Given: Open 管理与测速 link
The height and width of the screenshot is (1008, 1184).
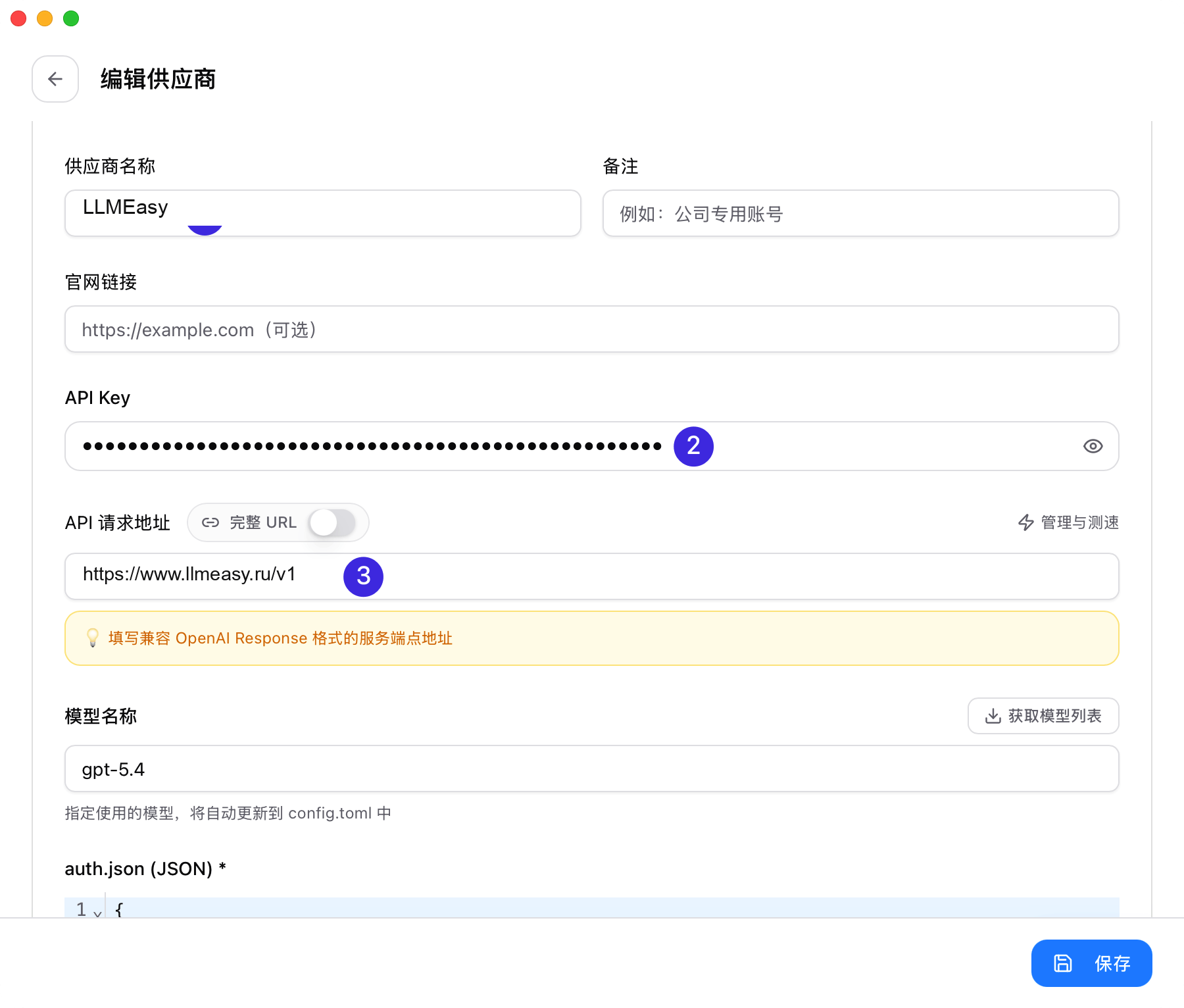Looking at the screenshot, I should (x=1068, y=522).
